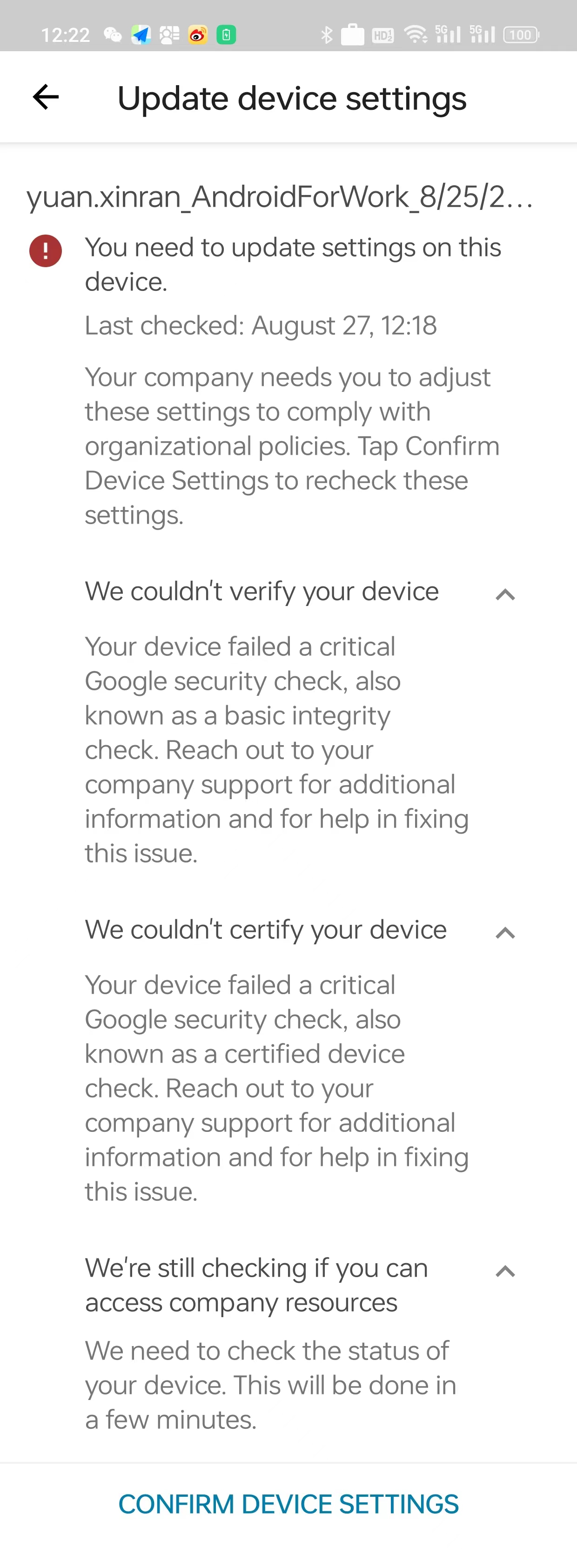Tap the 'Last checked: August 27' text
The width and height of the screenshot is (577, 1568).
point(261,326)
